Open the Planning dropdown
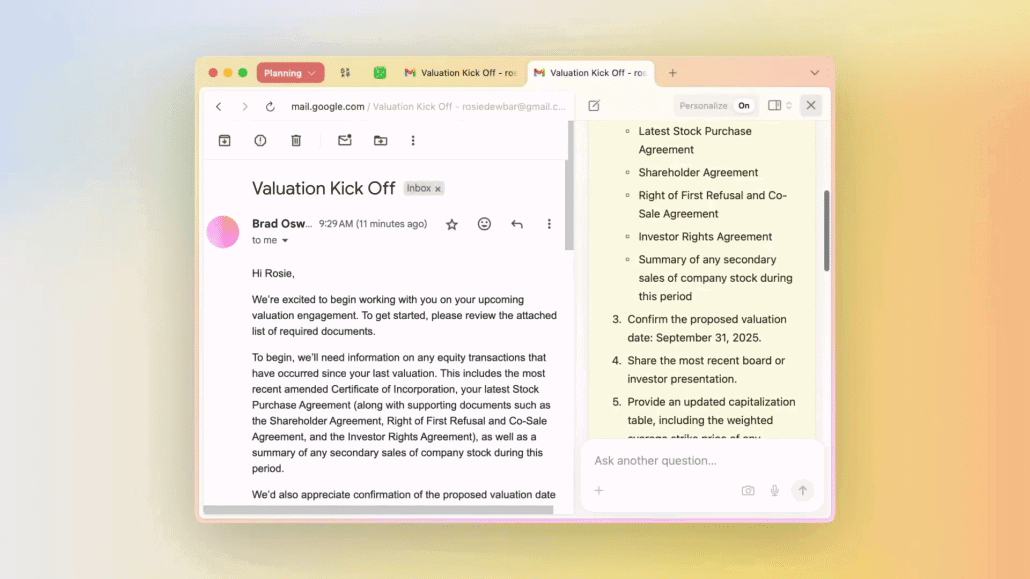The height and width of the screenshot is (579, 1030). [x=290, y=73]
